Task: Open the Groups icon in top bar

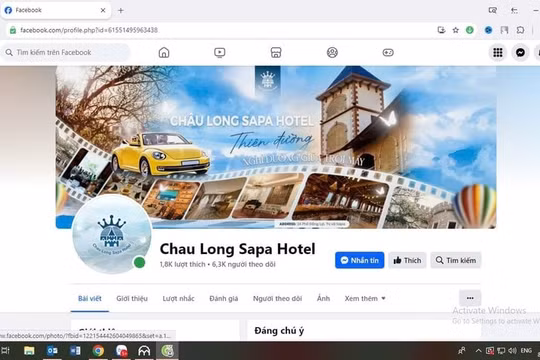Action: coord(332,52)
